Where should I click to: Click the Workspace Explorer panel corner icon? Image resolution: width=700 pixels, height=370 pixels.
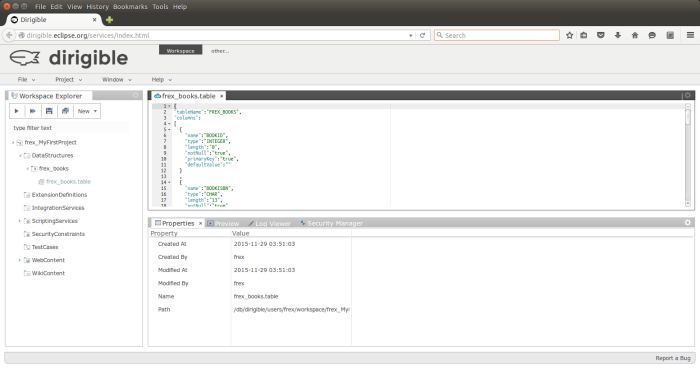coord(135,96)
